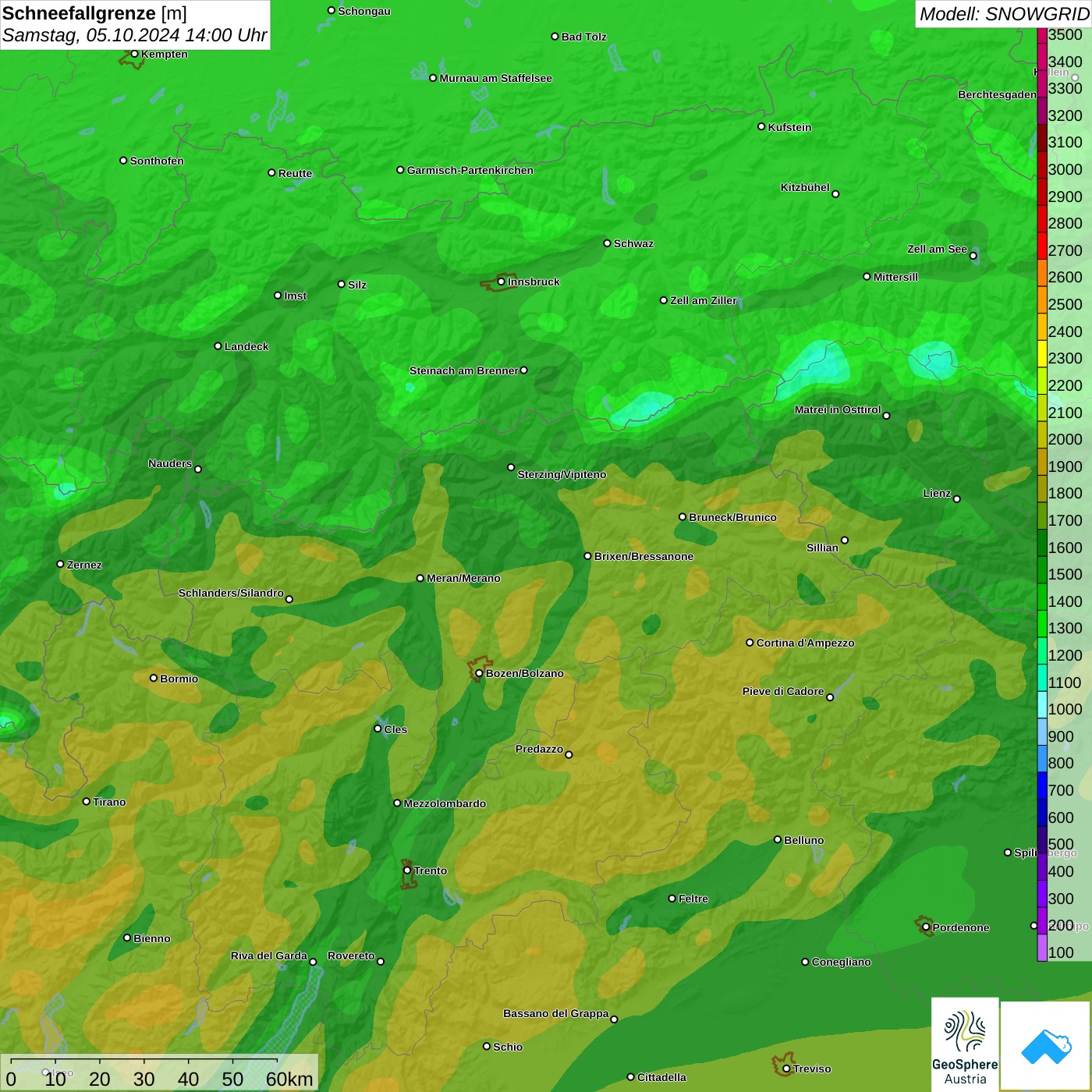Select the light purple legend swatch beside 100
The width and height of the screenshot is (1092, 1092).
[x=1041, y=947]
